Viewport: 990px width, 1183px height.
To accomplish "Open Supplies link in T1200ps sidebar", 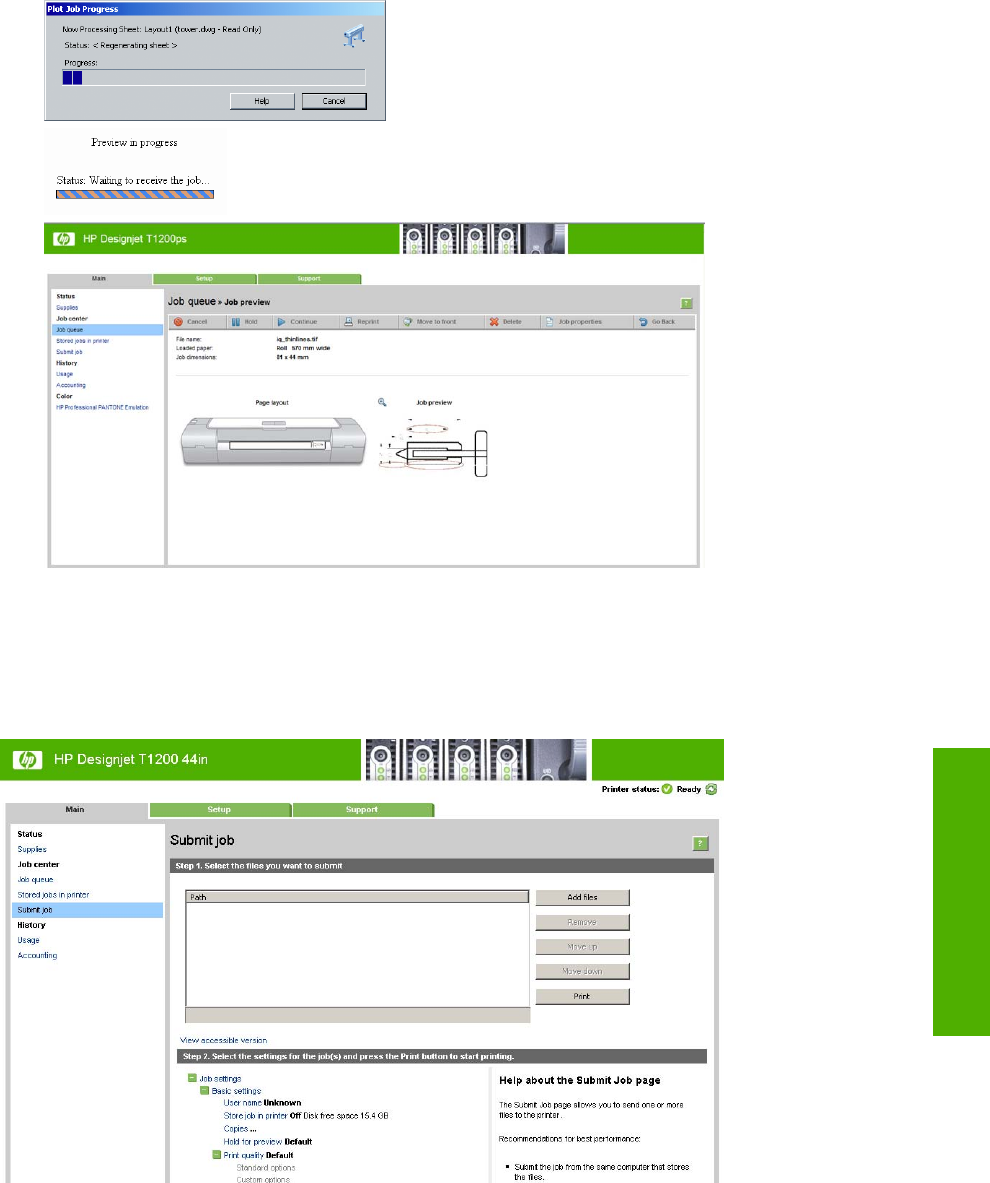I will tap(67, 308).
